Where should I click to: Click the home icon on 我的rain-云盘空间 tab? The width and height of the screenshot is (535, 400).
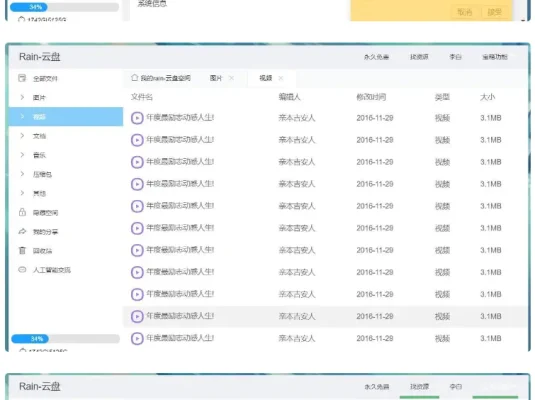(134, 78)
